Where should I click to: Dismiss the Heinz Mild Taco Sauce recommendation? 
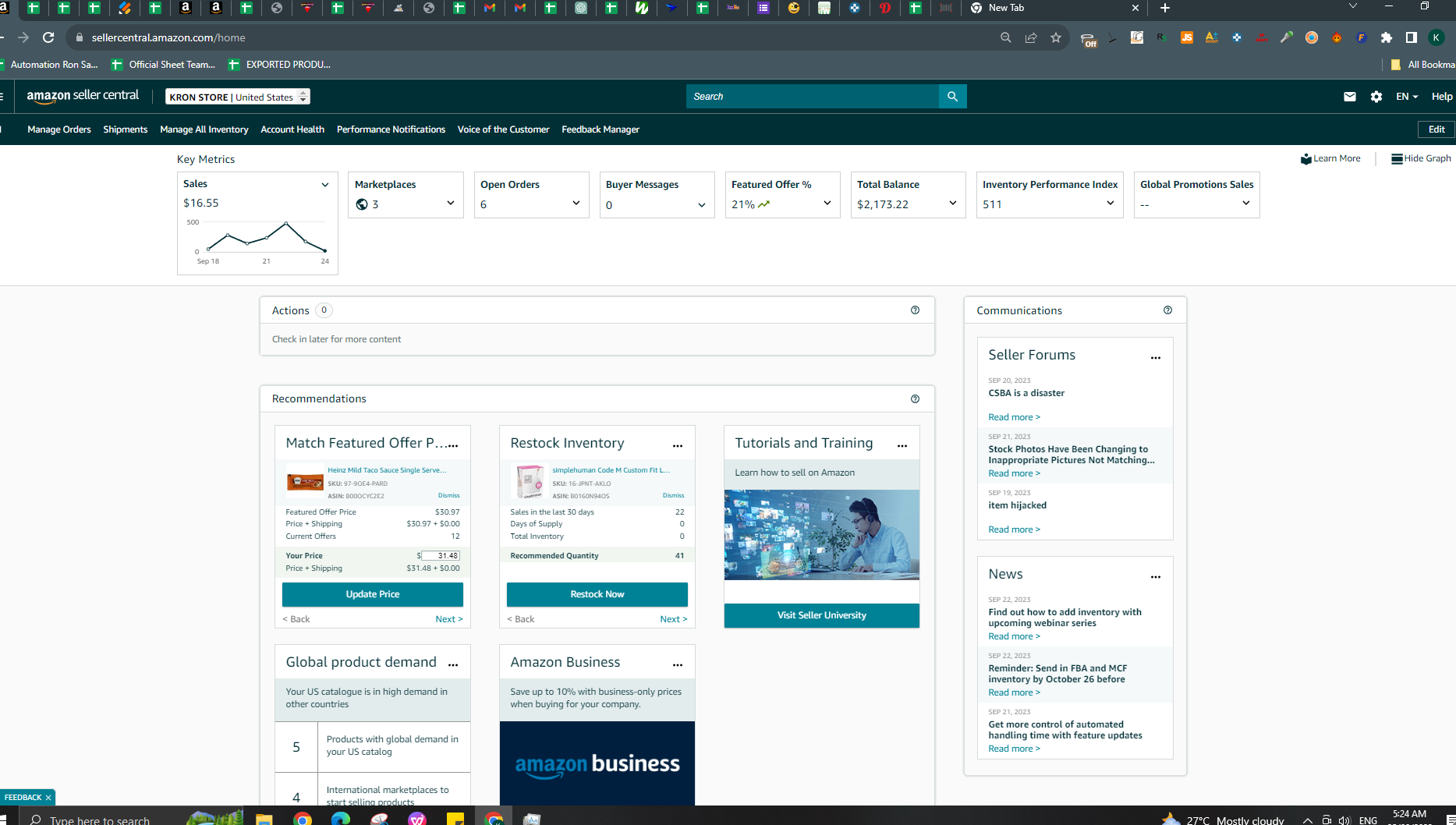(448, 495)
